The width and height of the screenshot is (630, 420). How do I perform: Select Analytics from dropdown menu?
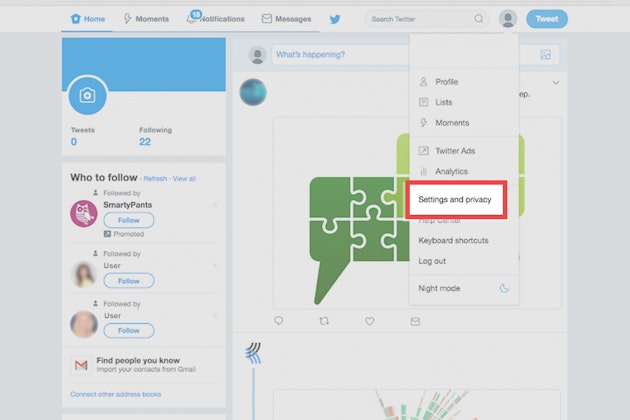[x=451, y=171]
